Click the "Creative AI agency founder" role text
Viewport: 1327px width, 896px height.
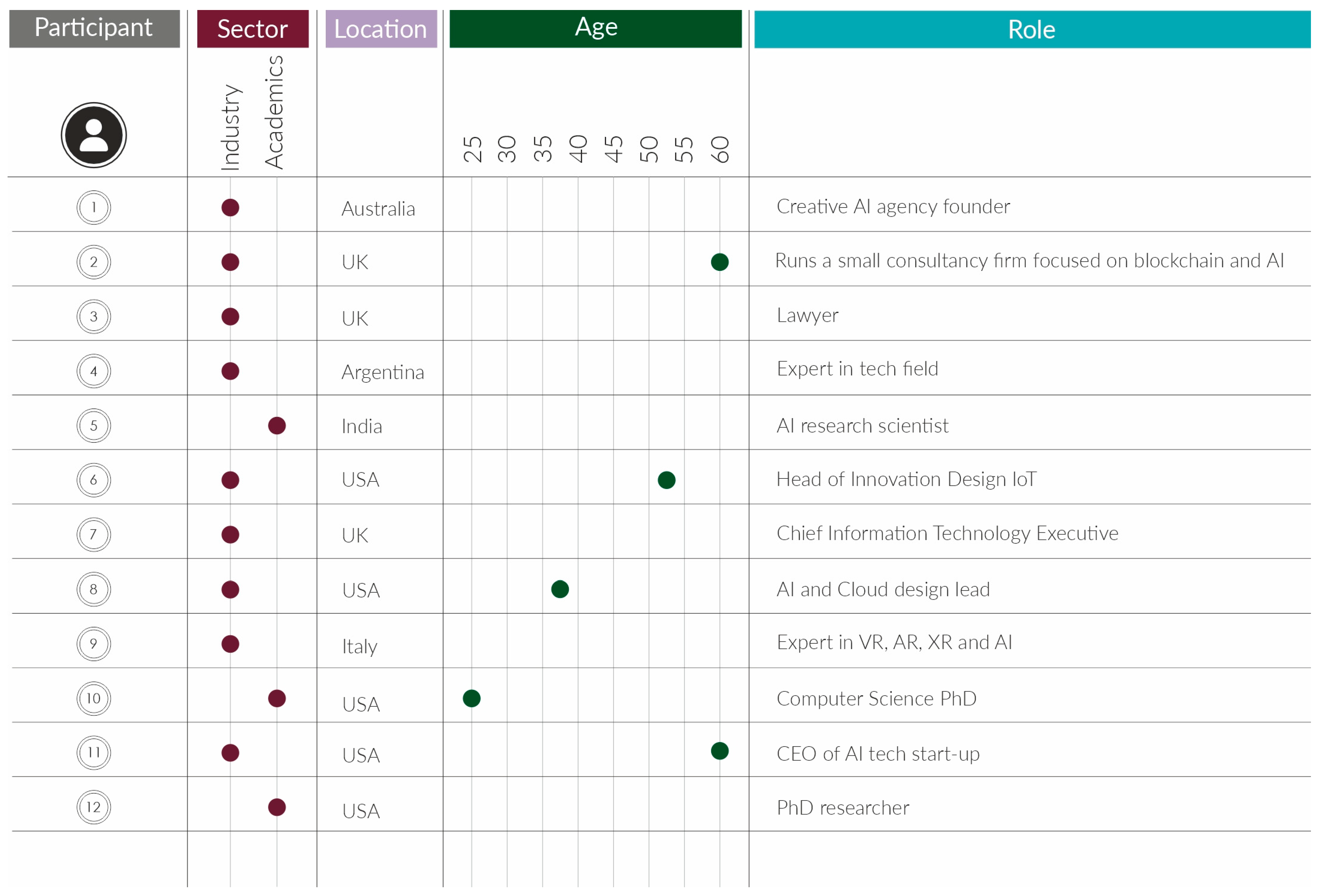(x=893, y=206)
